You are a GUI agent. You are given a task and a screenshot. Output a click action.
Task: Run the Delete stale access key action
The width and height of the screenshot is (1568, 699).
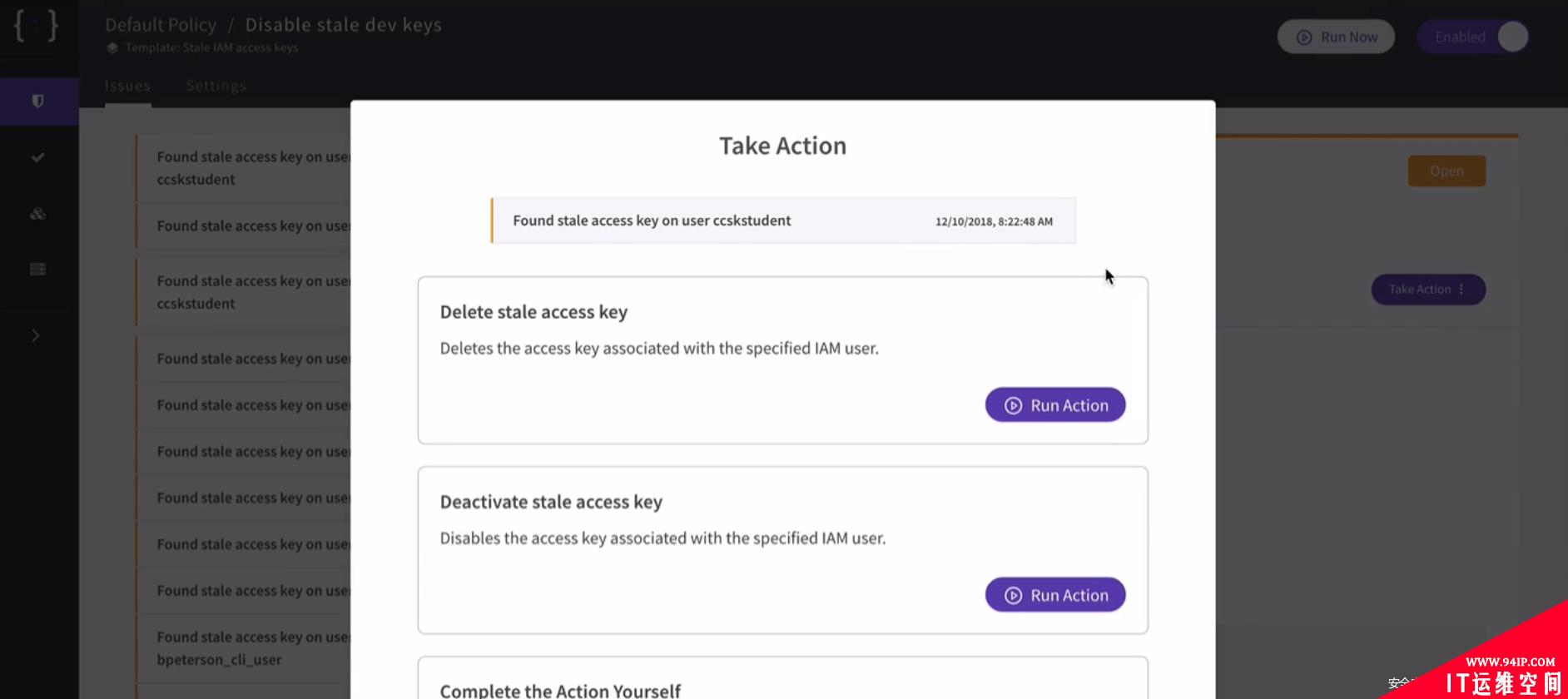1055,405
